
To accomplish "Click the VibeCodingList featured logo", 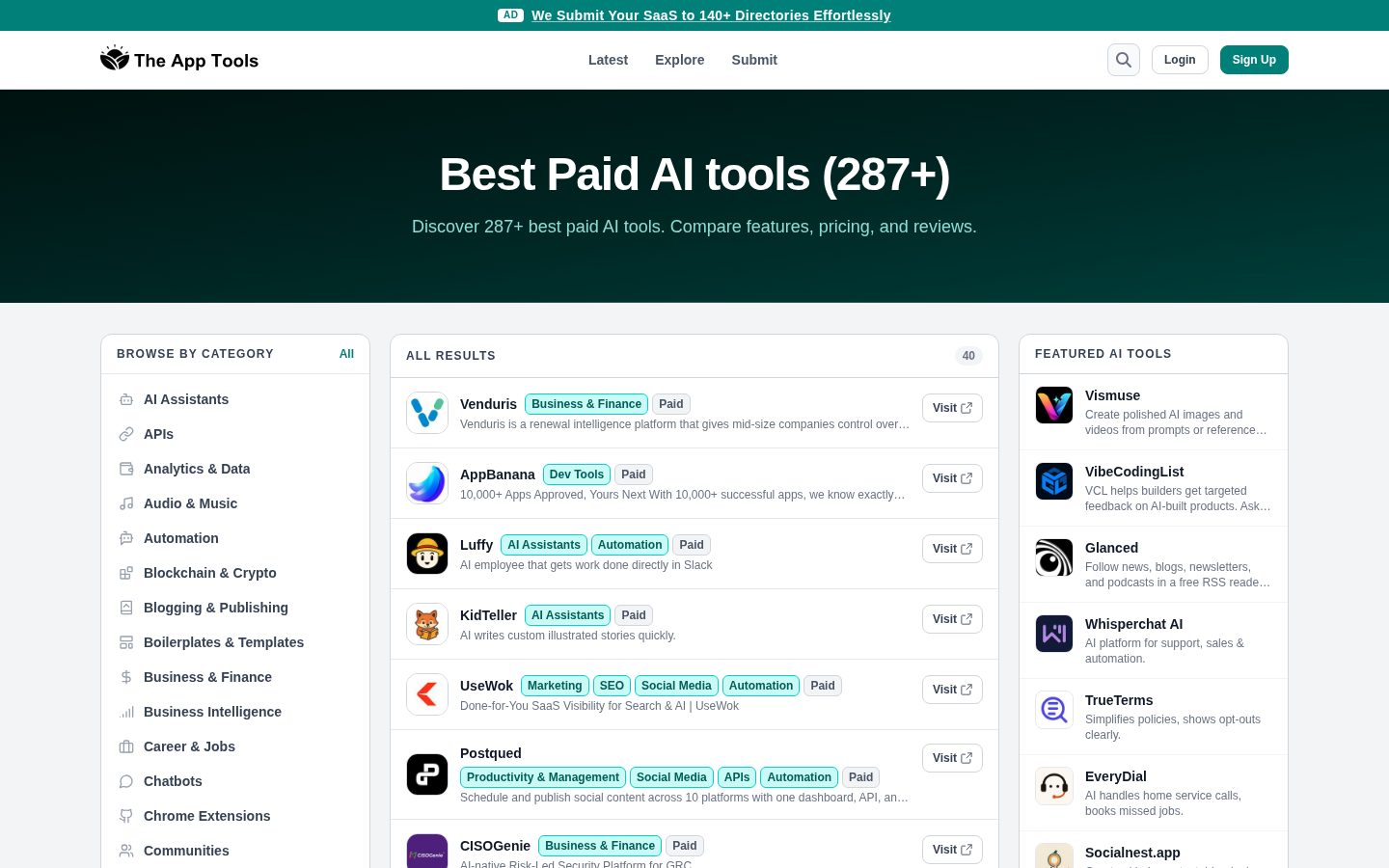I will coord(1054,481).
